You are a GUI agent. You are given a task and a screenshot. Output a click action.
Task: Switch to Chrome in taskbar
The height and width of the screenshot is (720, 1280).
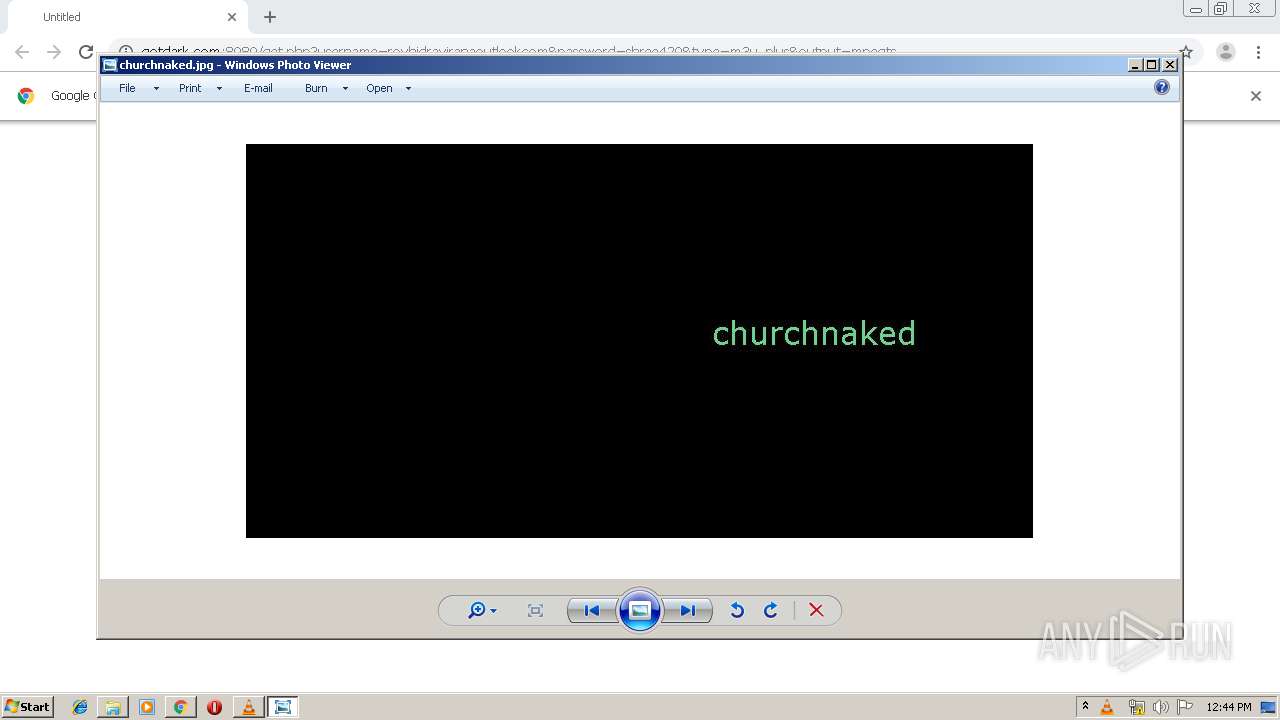click(181, 707)
